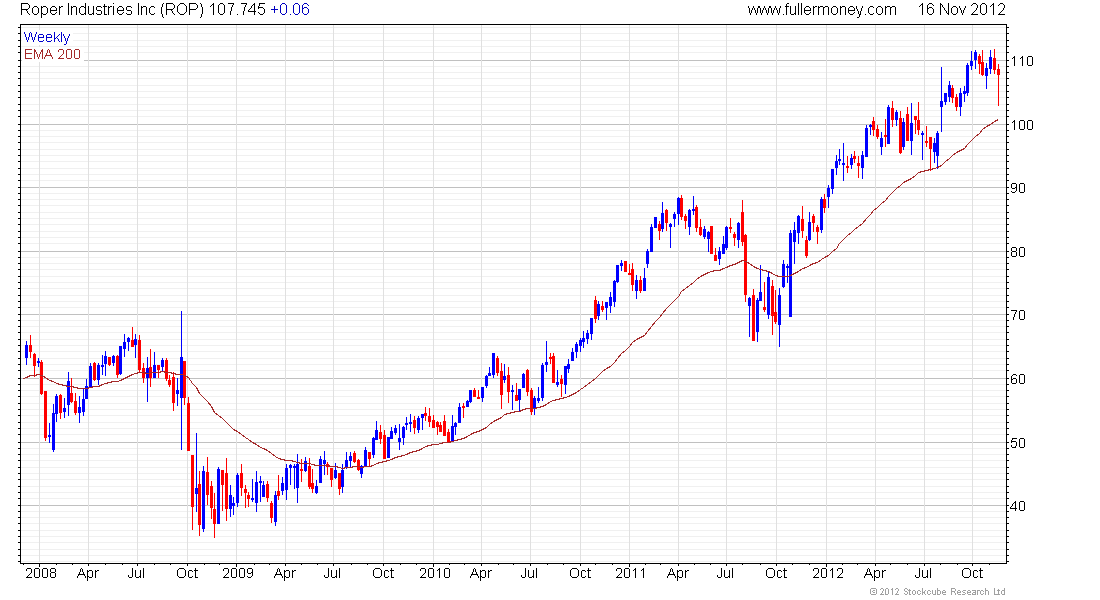Image resolution: width=1100 pixels, height=600 pixels.
Task: Click the Roper Industries Inc (ROP) title
Action: (112, 10)
